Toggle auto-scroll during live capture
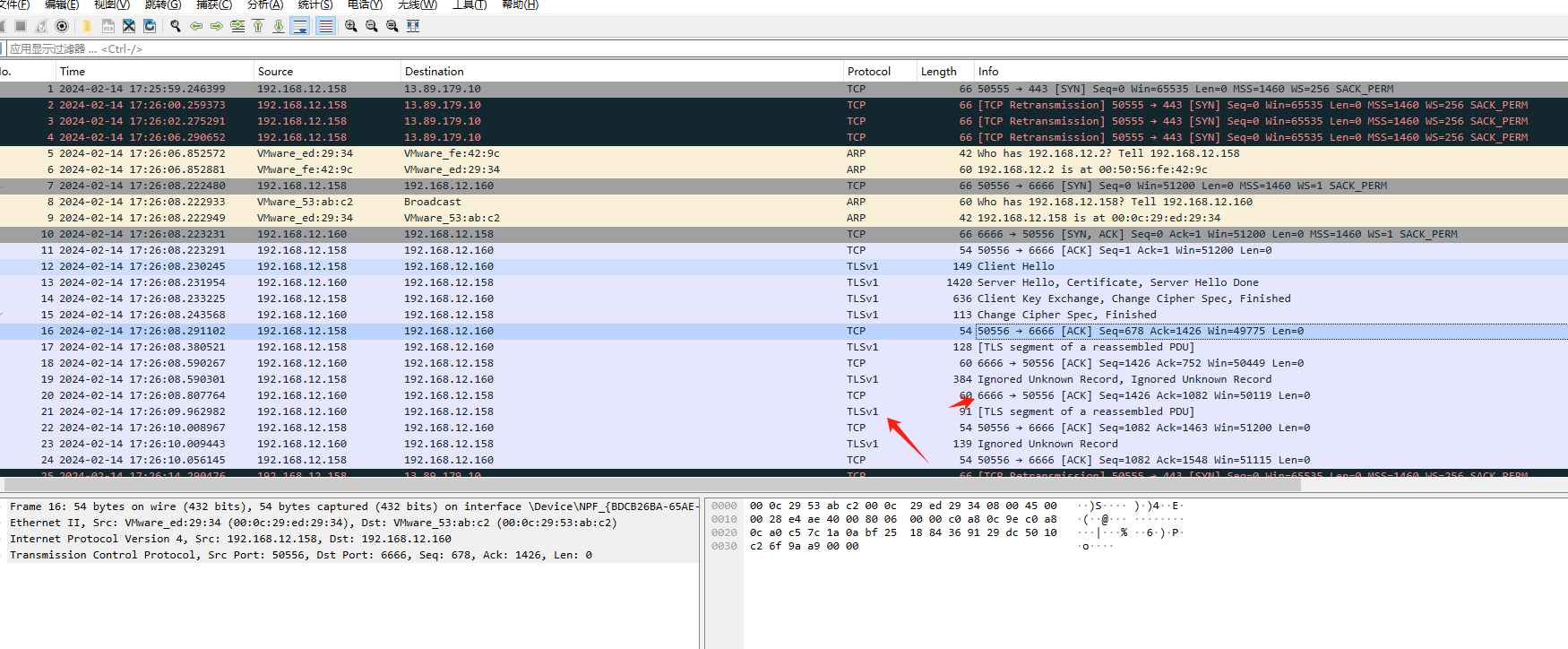 pyautogui.click(x=300, y=26)
